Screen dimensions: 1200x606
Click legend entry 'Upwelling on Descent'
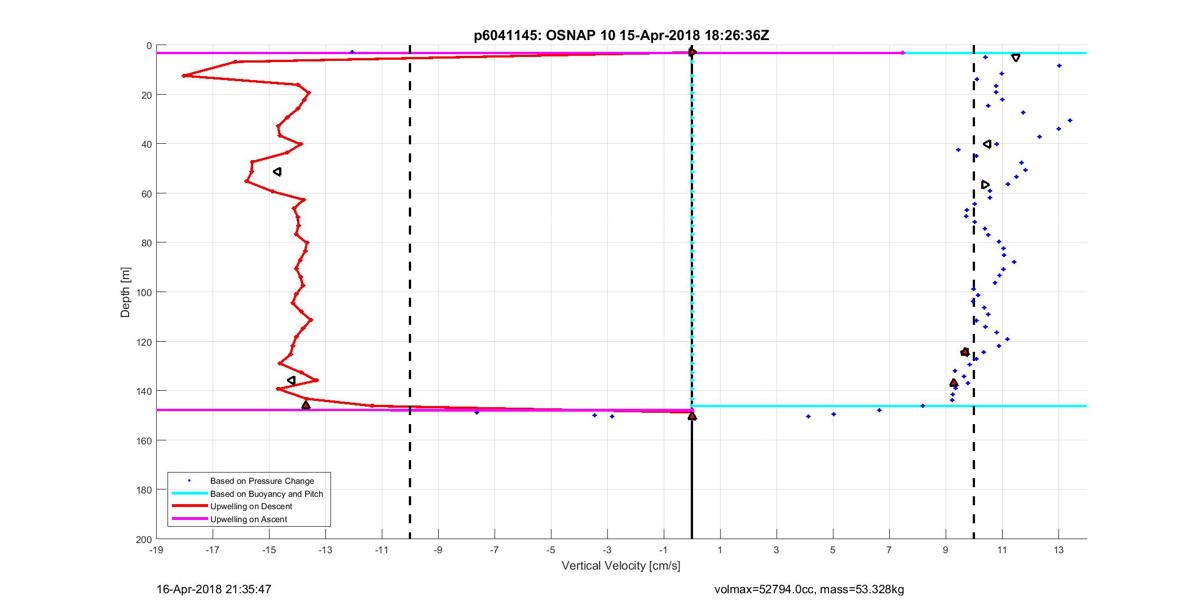tap(250, 507)
